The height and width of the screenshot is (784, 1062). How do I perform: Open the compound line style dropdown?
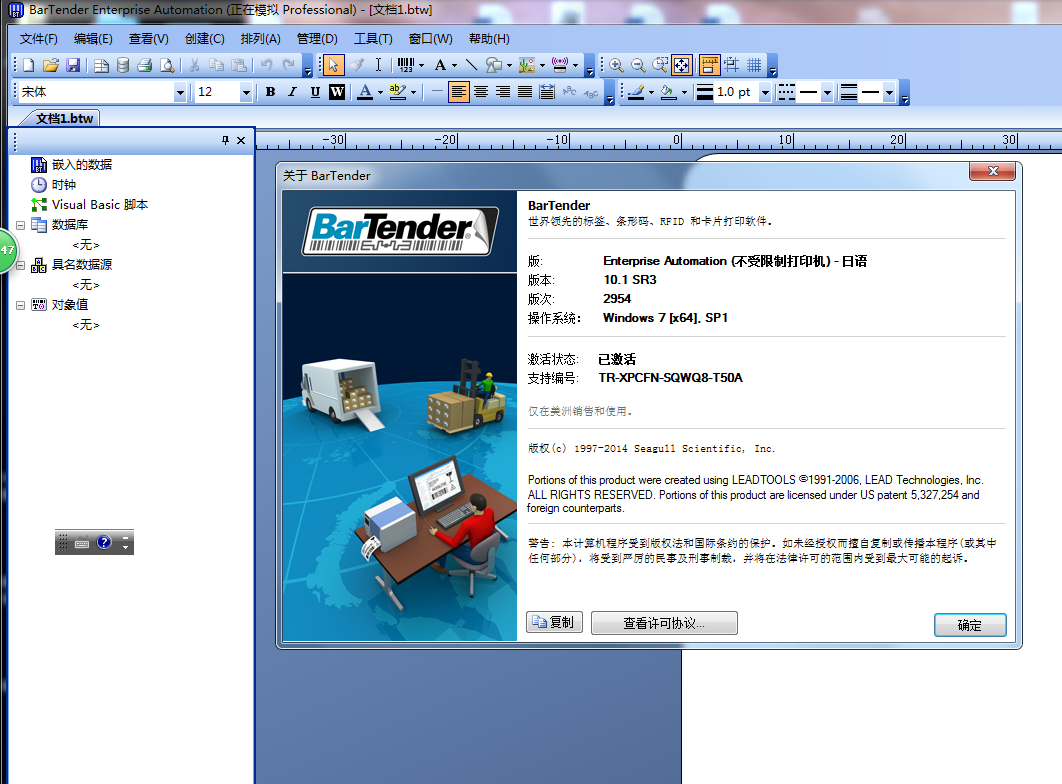[889, 92]
